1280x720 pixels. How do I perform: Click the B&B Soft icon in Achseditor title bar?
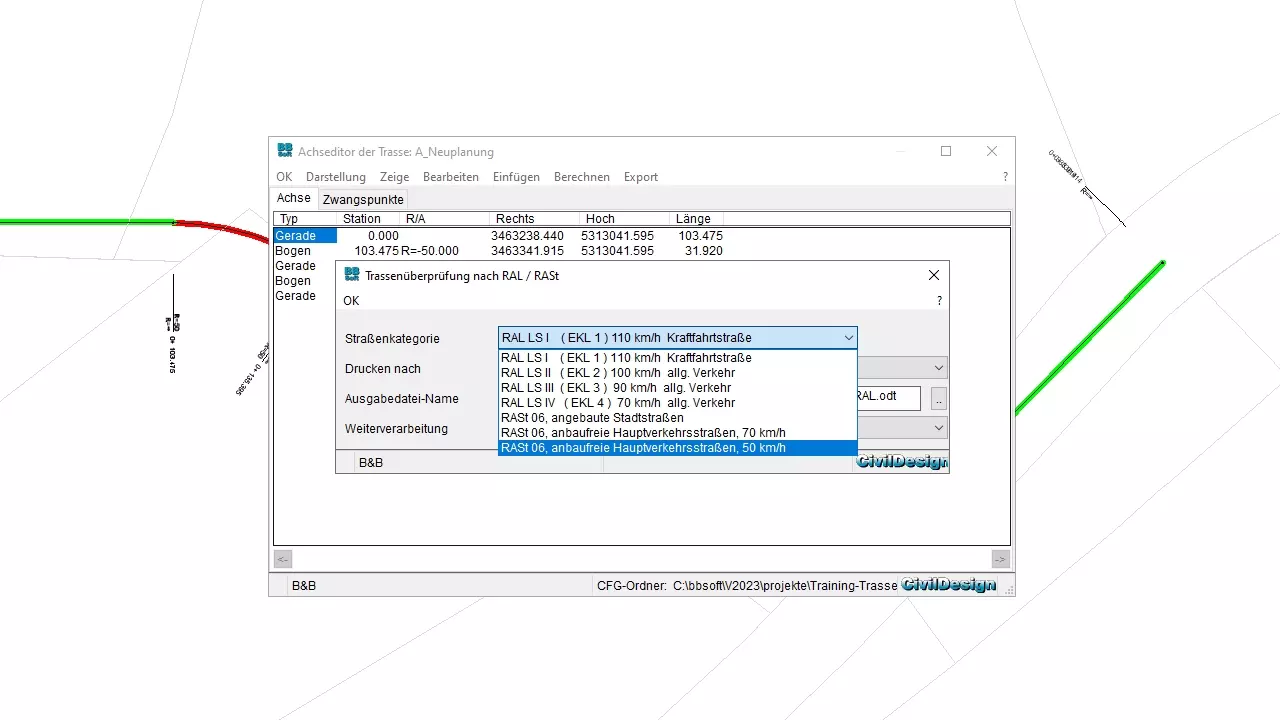(286, 151)
